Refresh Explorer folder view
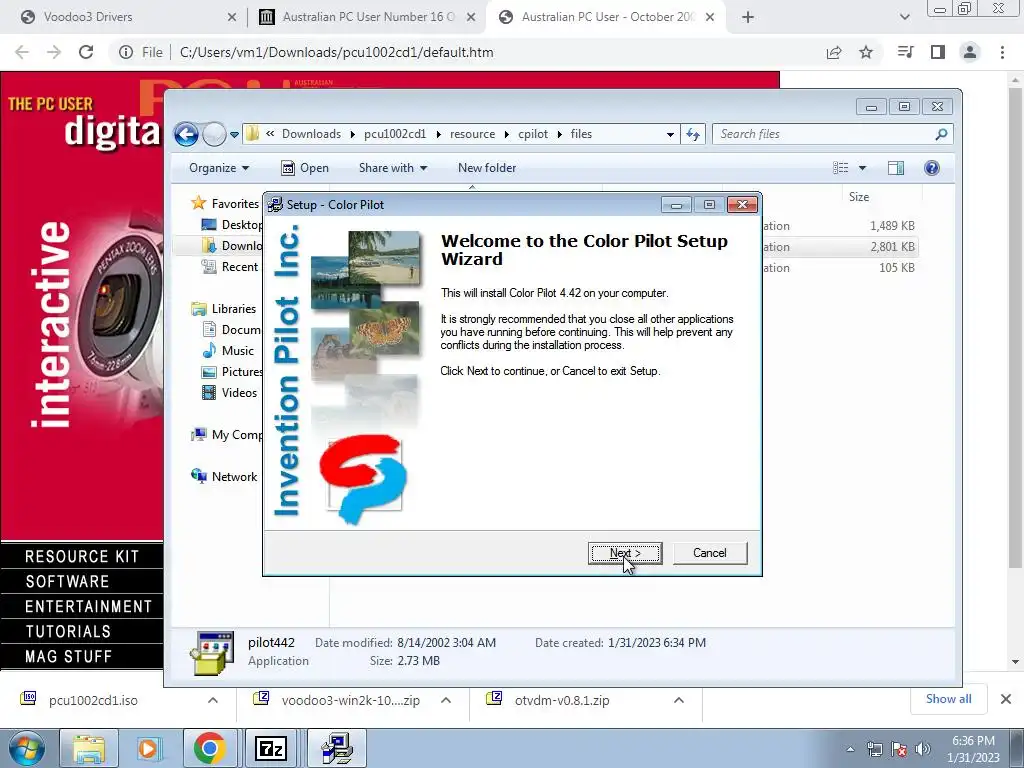Image resolution: width=1024 pixels, height=768 pixels. (693, 135)
